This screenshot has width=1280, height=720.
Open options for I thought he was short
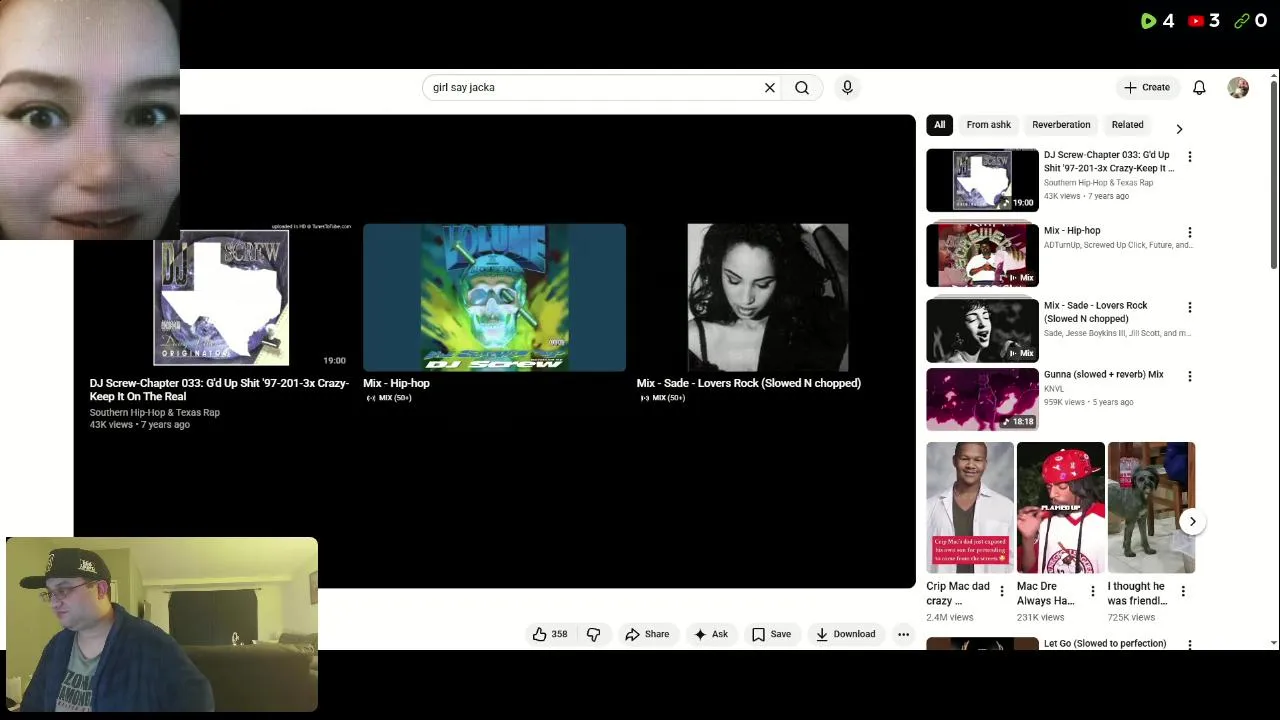pos(1183,591)
